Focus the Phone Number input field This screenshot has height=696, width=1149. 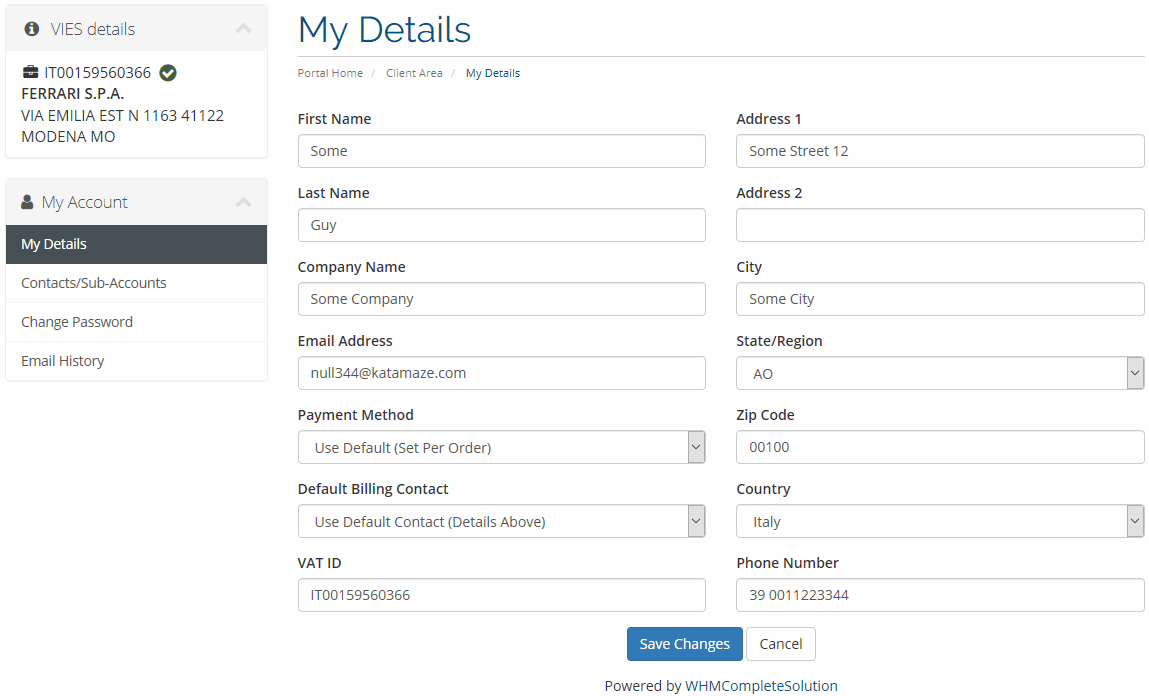(940, 595)
